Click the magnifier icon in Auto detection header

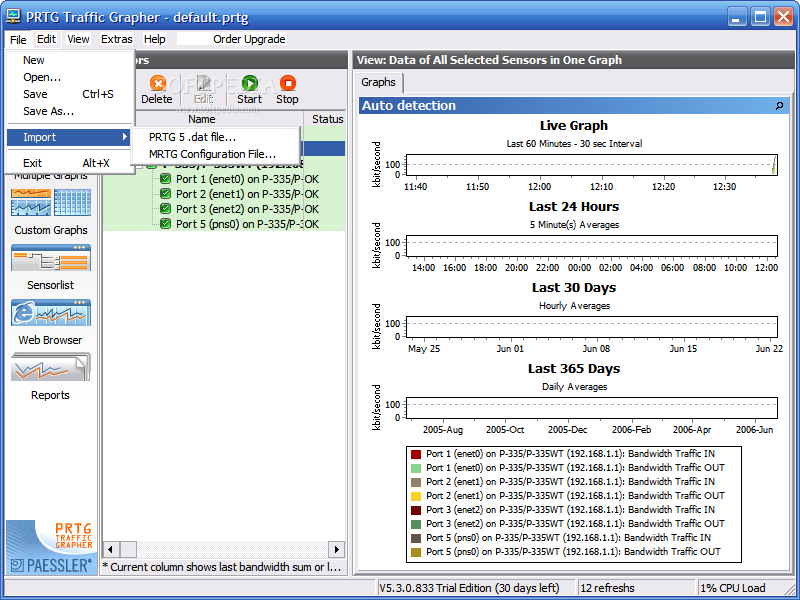coord(779,106)
